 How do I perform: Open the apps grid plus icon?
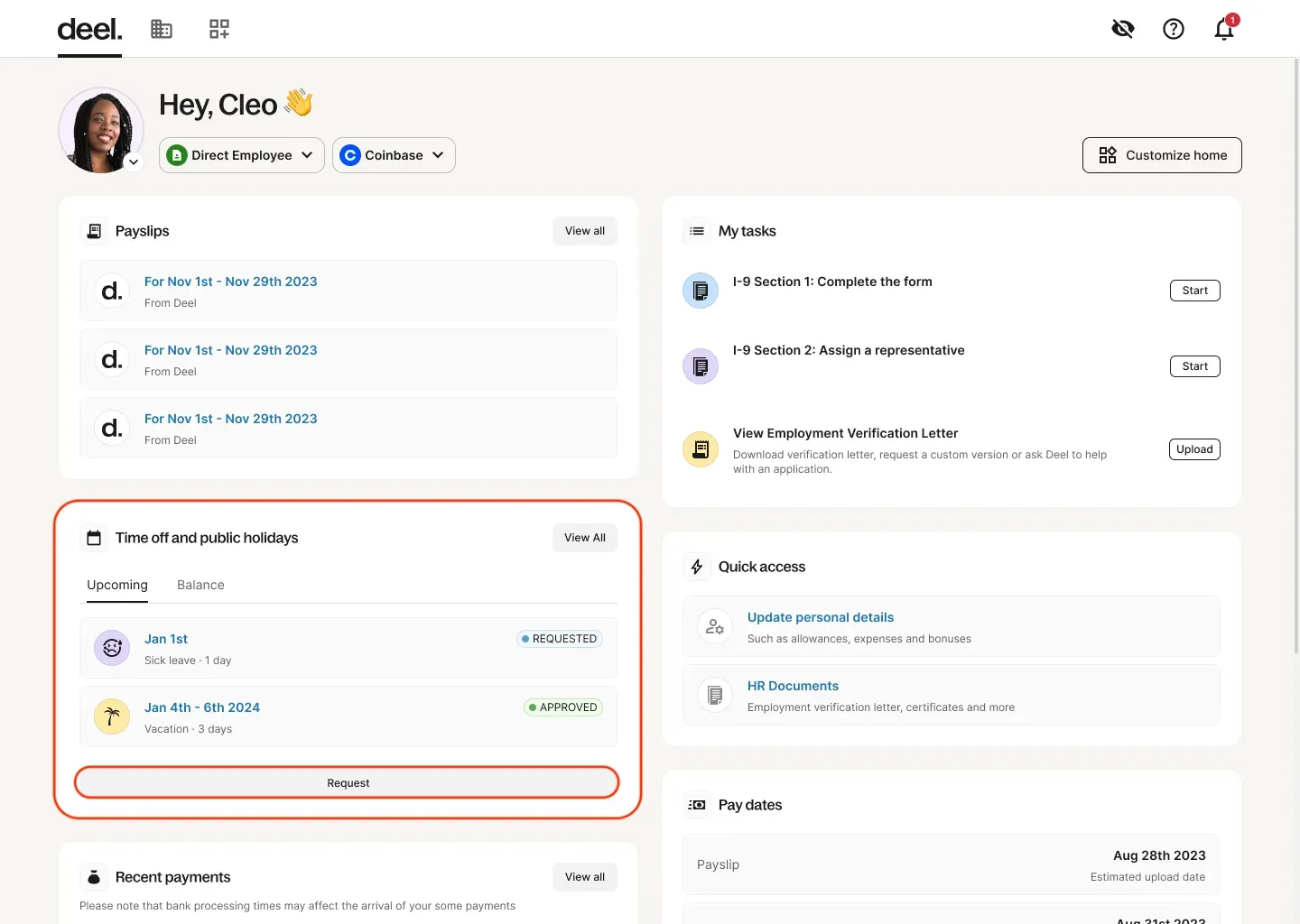tap(219, 29)
